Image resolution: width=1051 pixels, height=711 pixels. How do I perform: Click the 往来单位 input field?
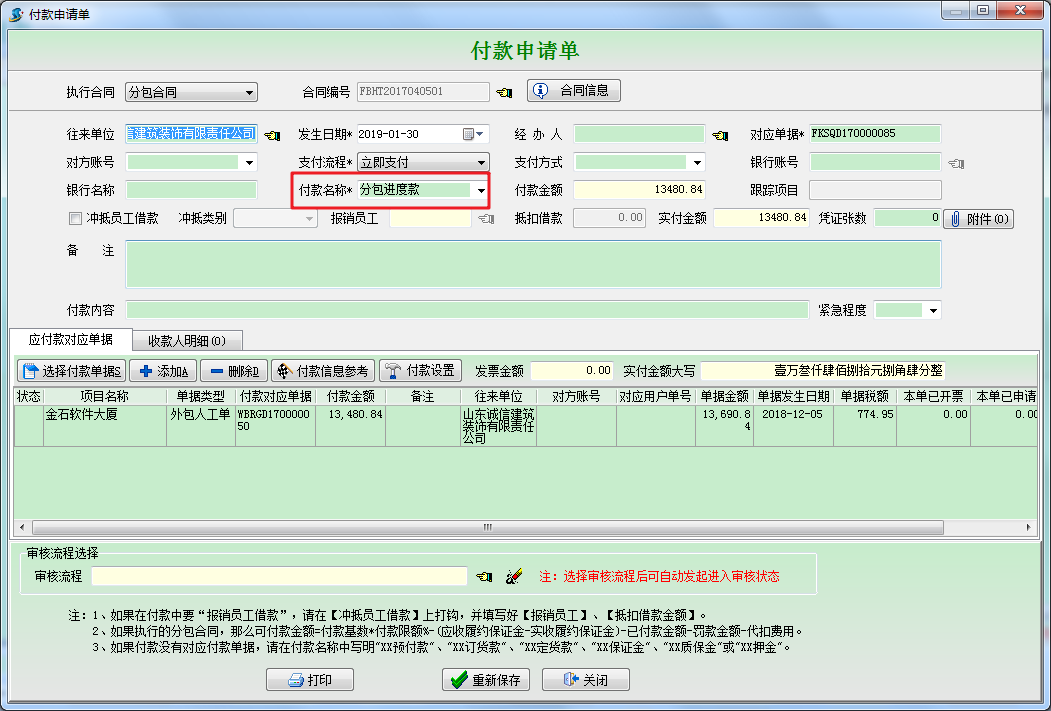[x=191, y=134]
